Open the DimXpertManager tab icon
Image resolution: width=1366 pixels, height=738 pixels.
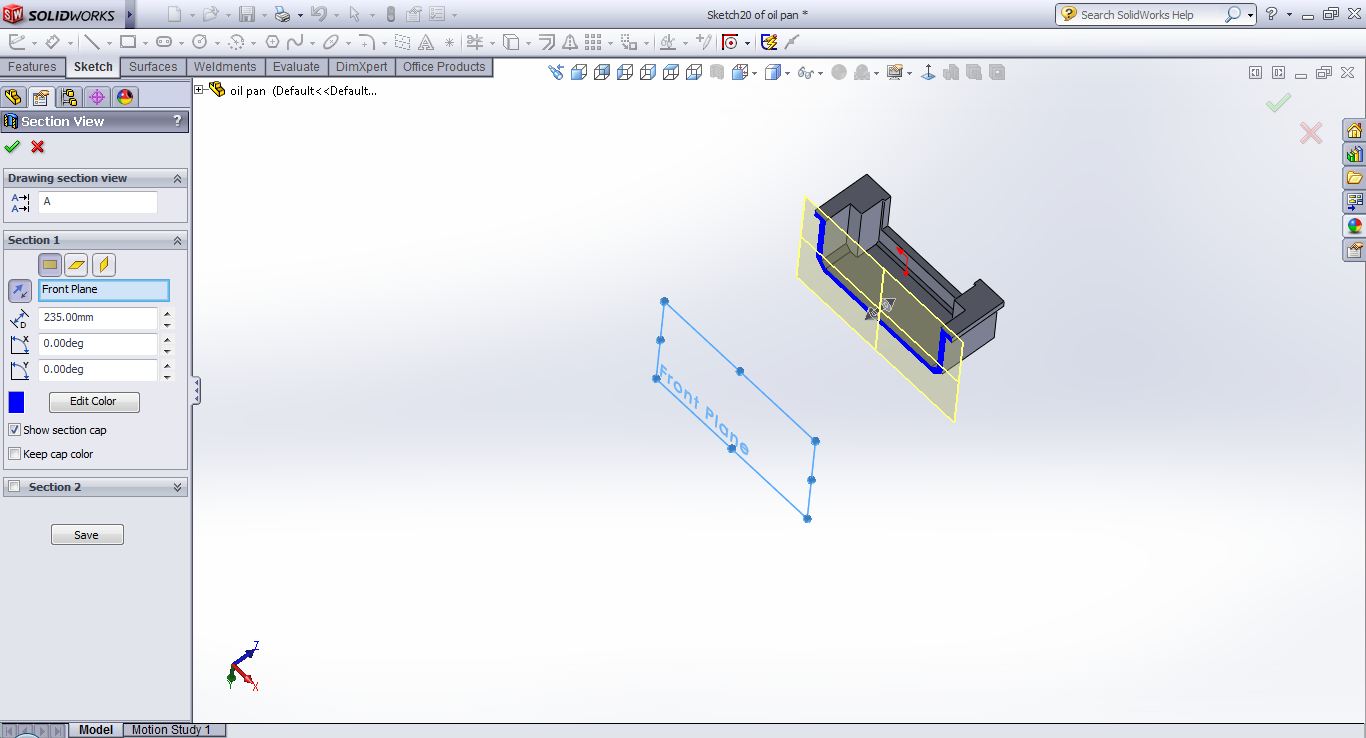(x=96, y=97)
